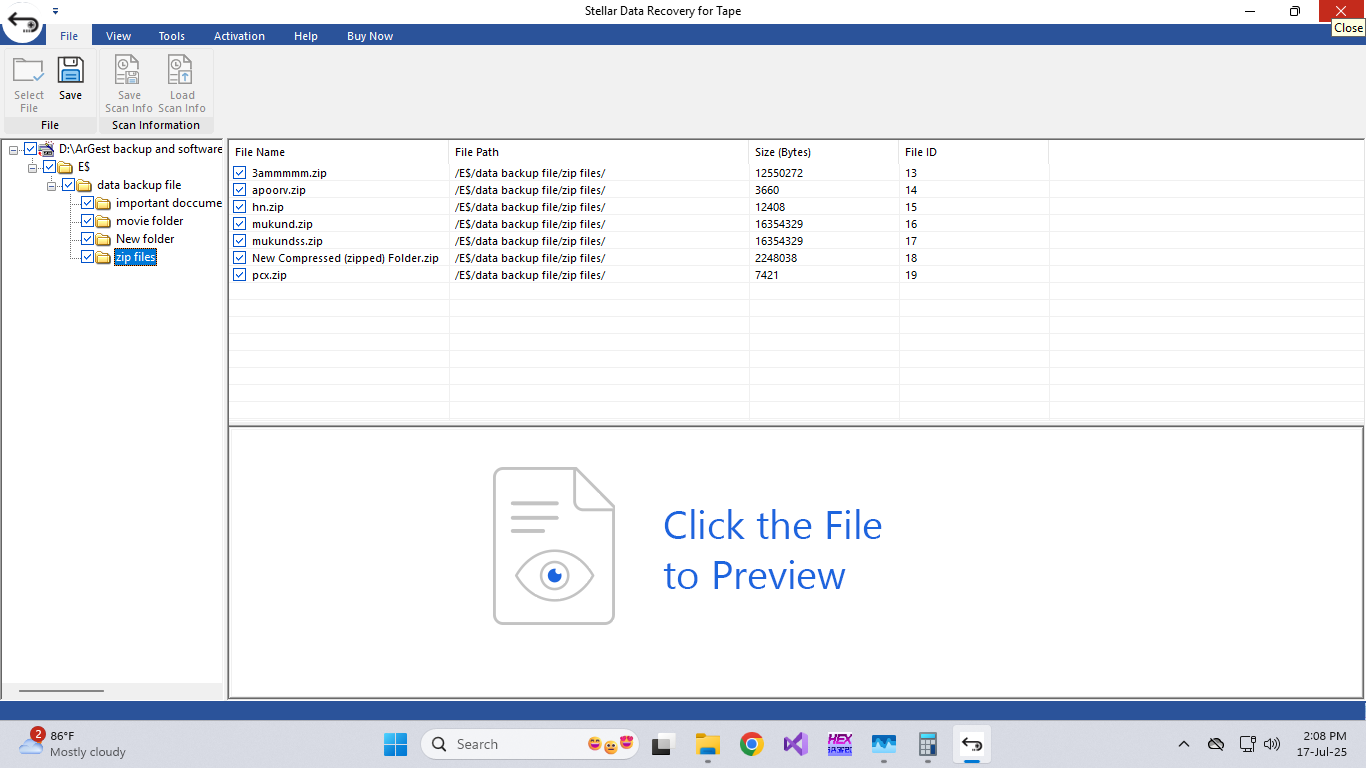Switch to the Activation tab

239,36
